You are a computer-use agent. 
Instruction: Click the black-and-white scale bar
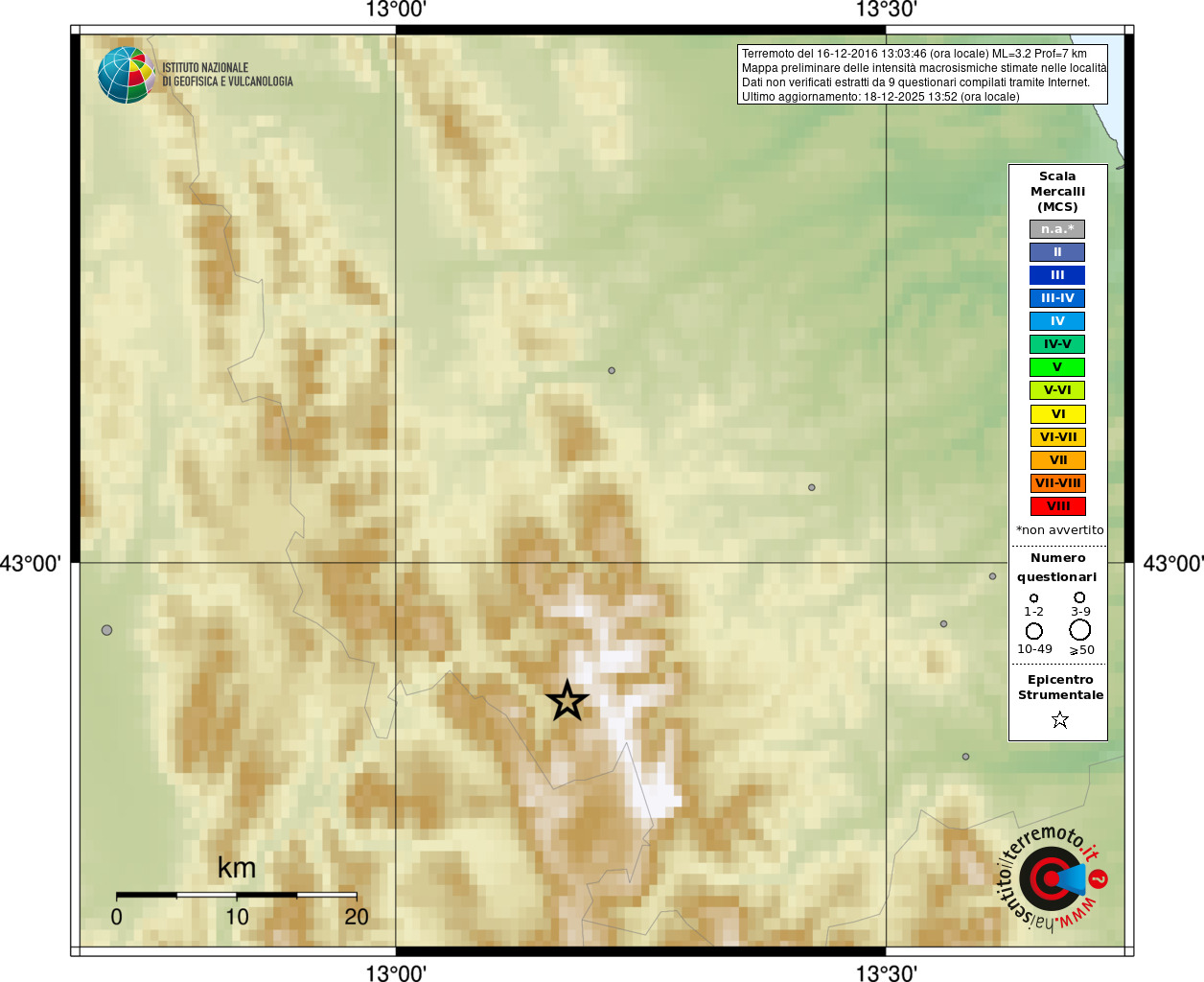[237, 895]
